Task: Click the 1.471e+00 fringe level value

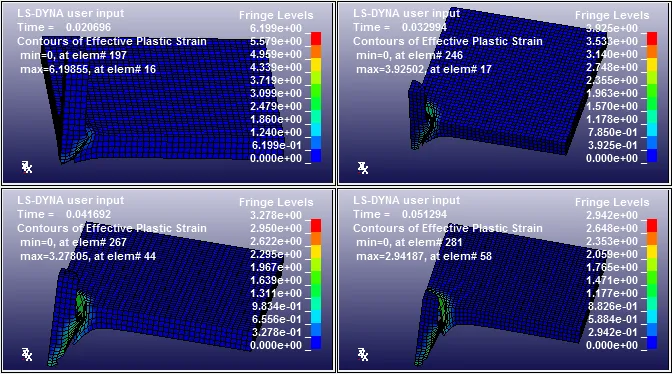Action: [x=612, y=280]
